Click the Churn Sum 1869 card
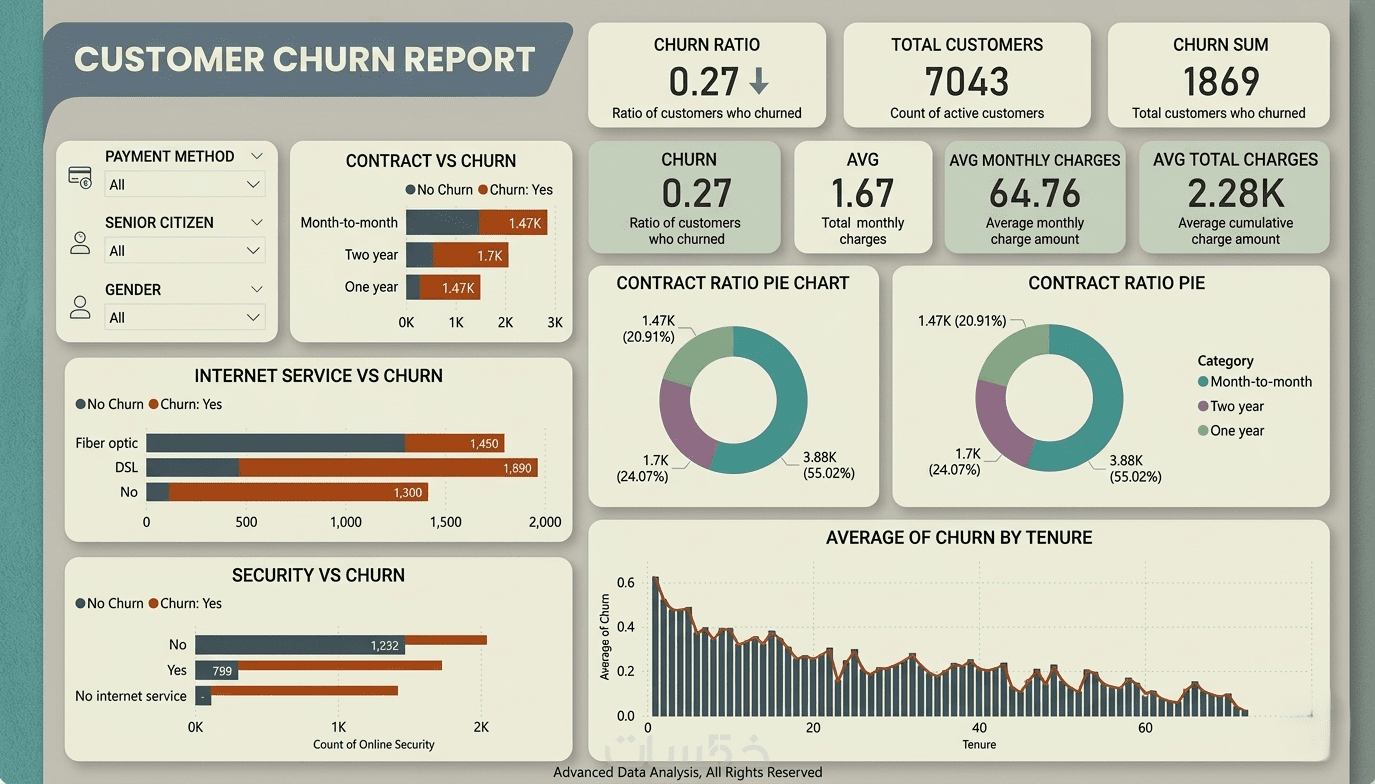The image size is (1375, 784). (1219, 76)
